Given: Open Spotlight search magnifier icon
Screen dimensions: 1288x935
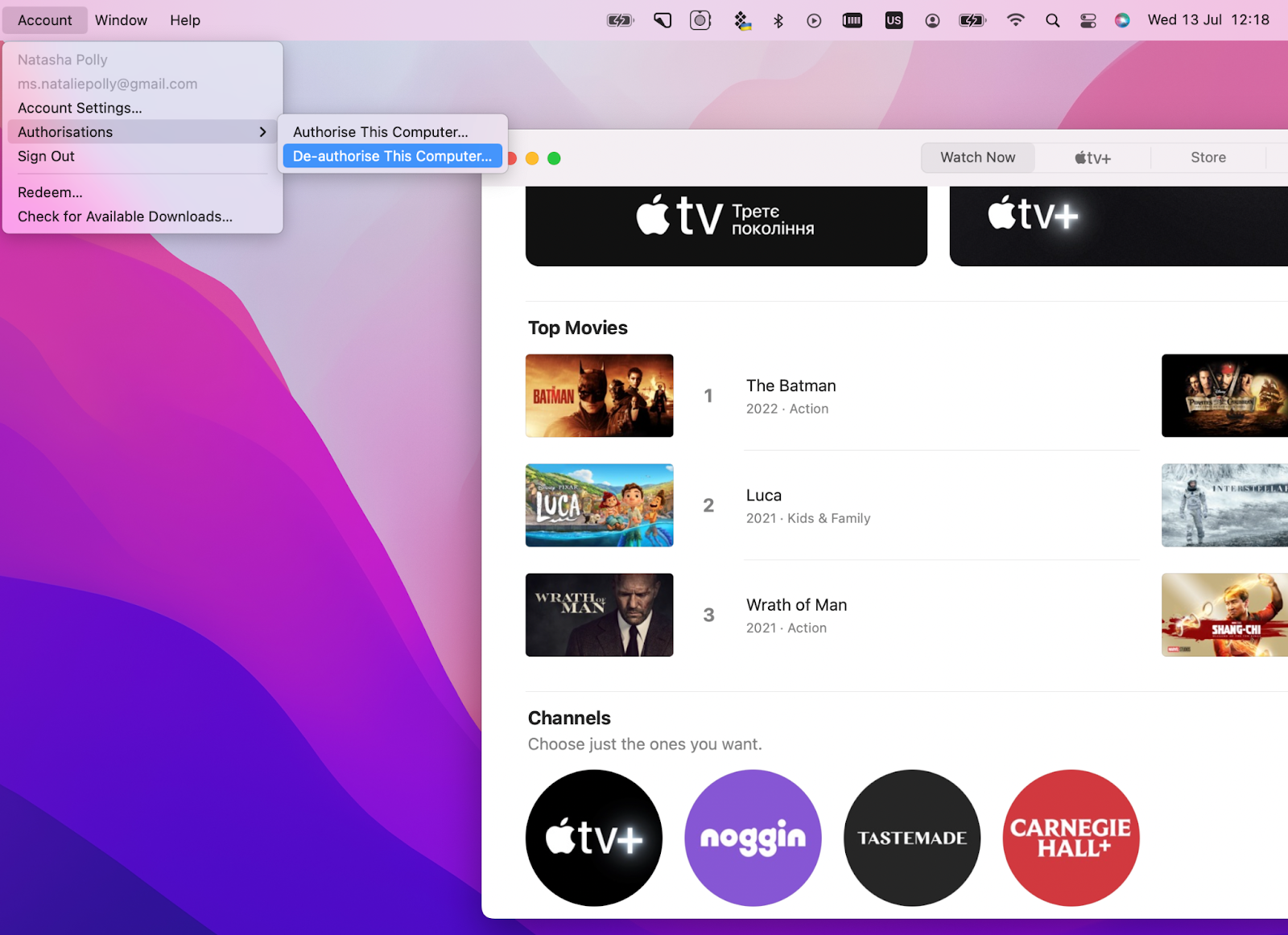Looking at the screenshot, I should pyautogui.click(x=1052, y=21).
